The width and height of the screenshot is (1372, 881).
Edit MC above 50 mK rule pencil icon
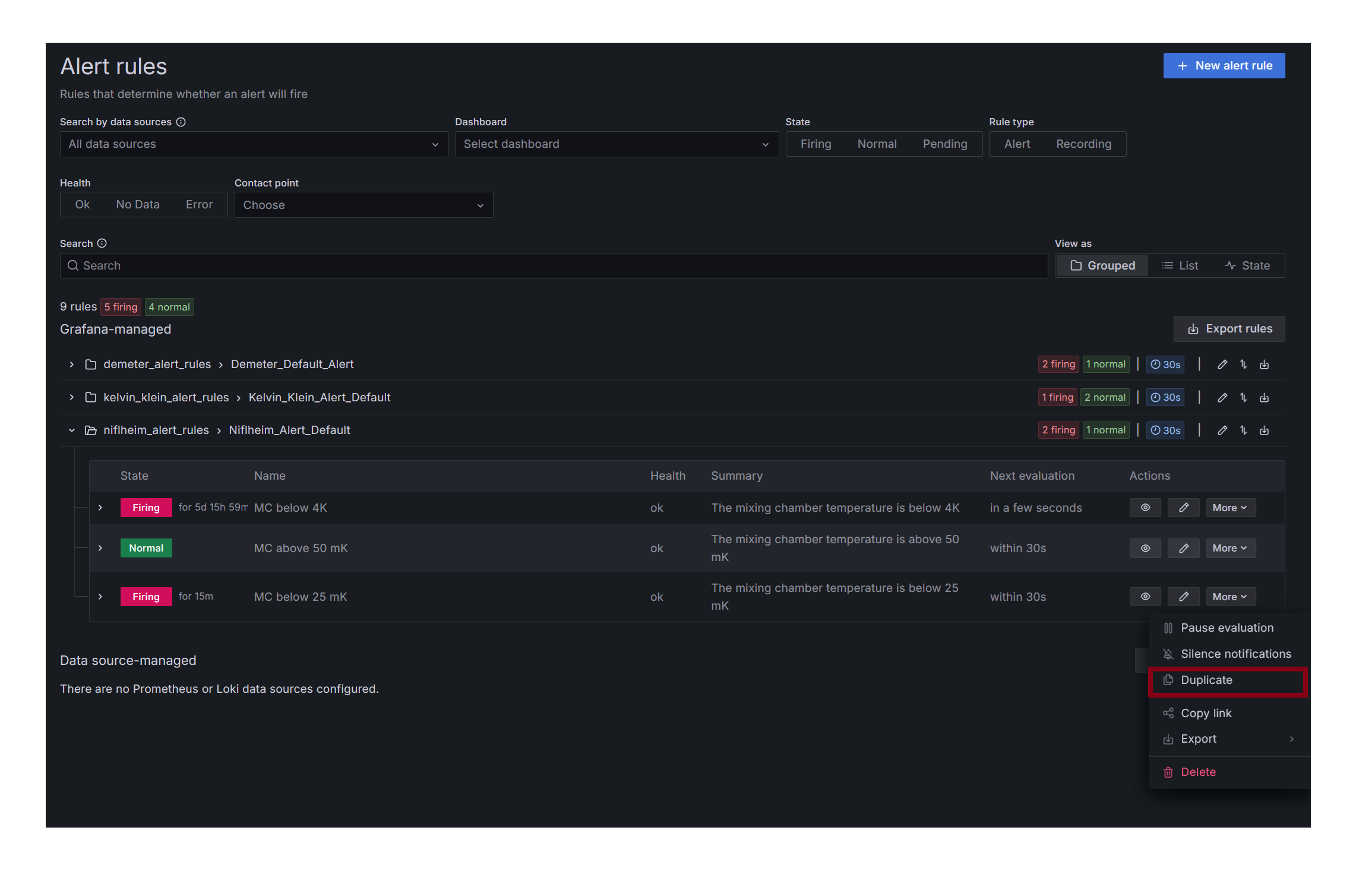pyautogui.click(x=1183, y=548)
